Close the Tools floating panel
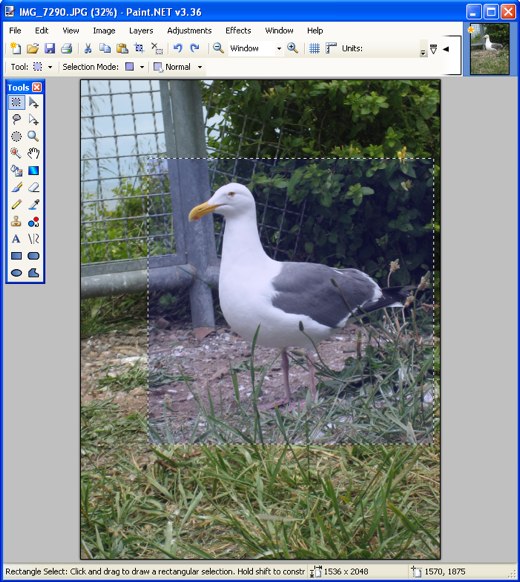The height and width of the screenshot is (582, 520). point(37,87)
